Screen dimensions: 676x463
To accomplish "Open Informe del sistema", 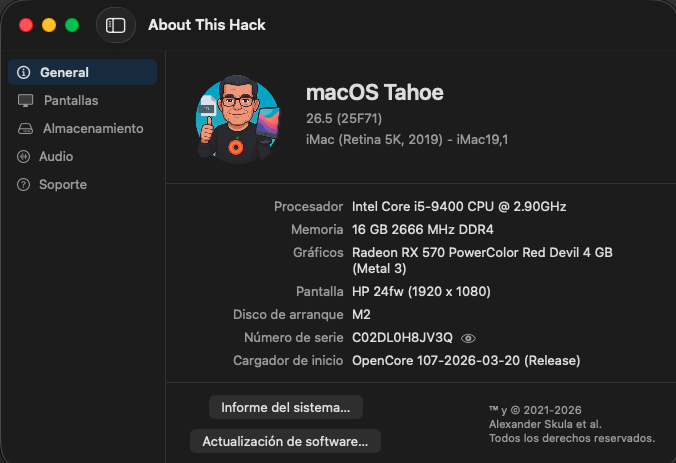I will pos(286,407).
